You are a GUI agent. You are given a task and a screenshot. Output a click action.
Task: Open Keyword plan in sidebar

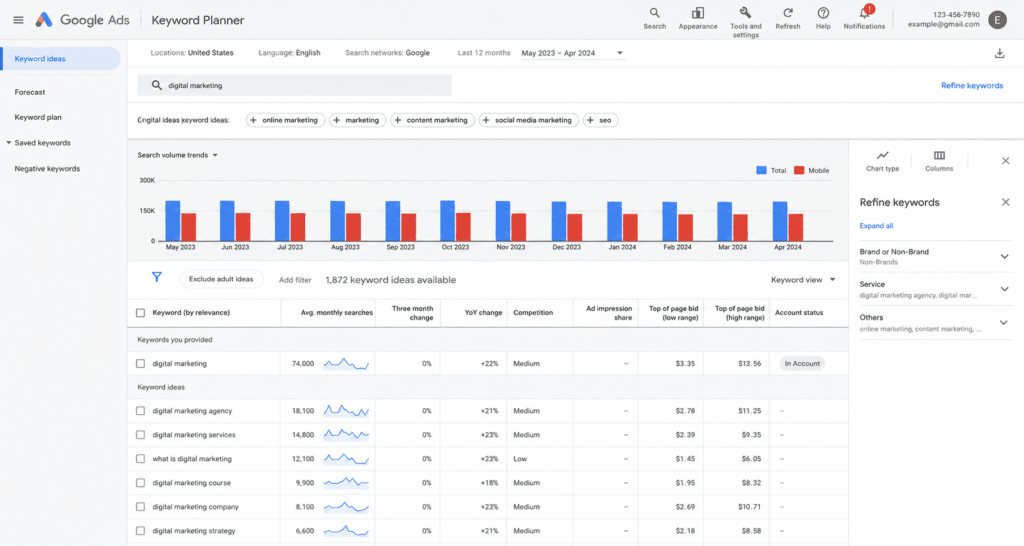coord(38,118)
